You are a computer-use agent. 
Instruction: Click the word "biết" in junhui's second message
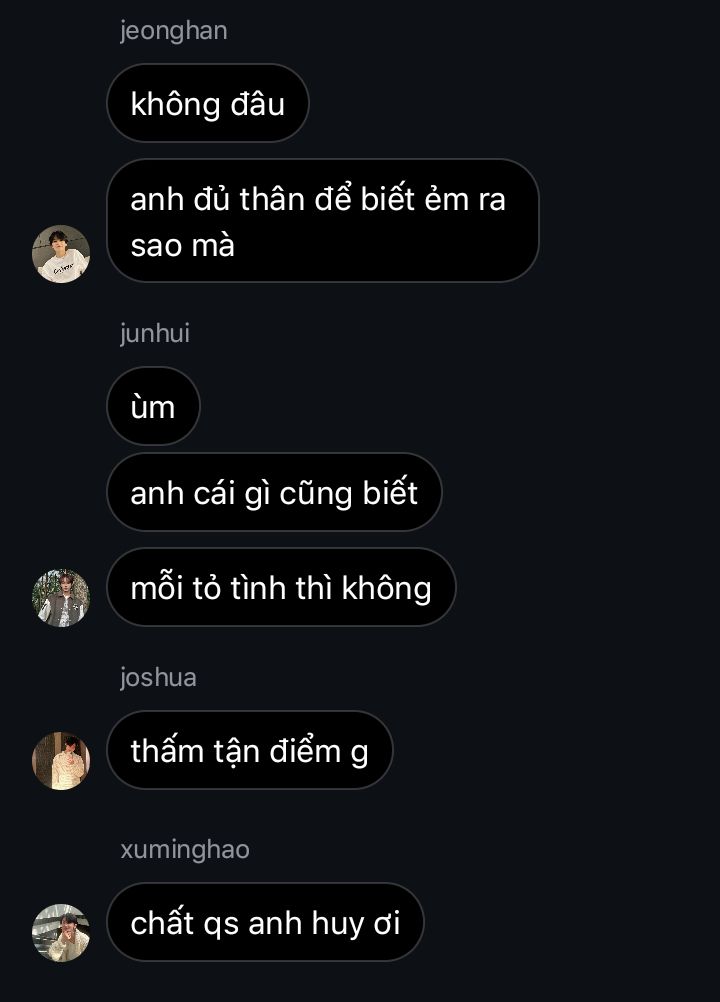(x=390, y=493)
